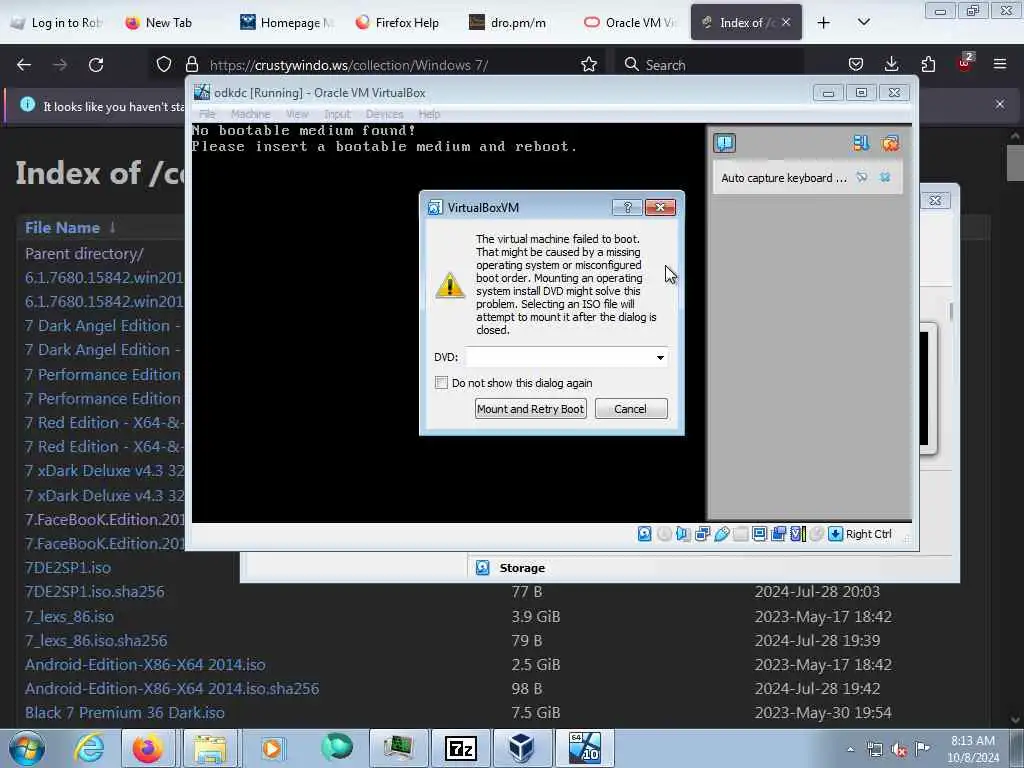
Task: Click the virtualization features V indicator
Action: coord(797,534)
